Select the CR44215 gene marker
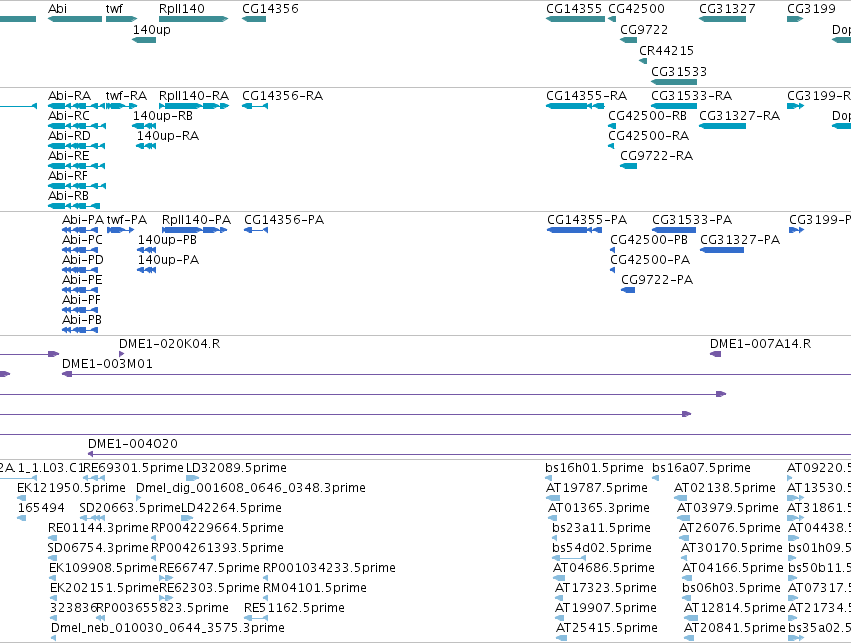Image resolution: width=851 pixels, height=643 pixels. click(x=643, y=61)
